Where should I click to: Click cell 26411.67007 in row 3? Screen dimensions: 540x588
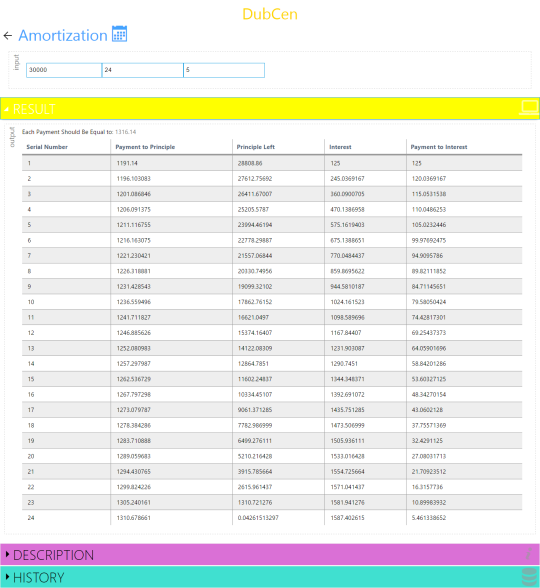click(255, 194)
